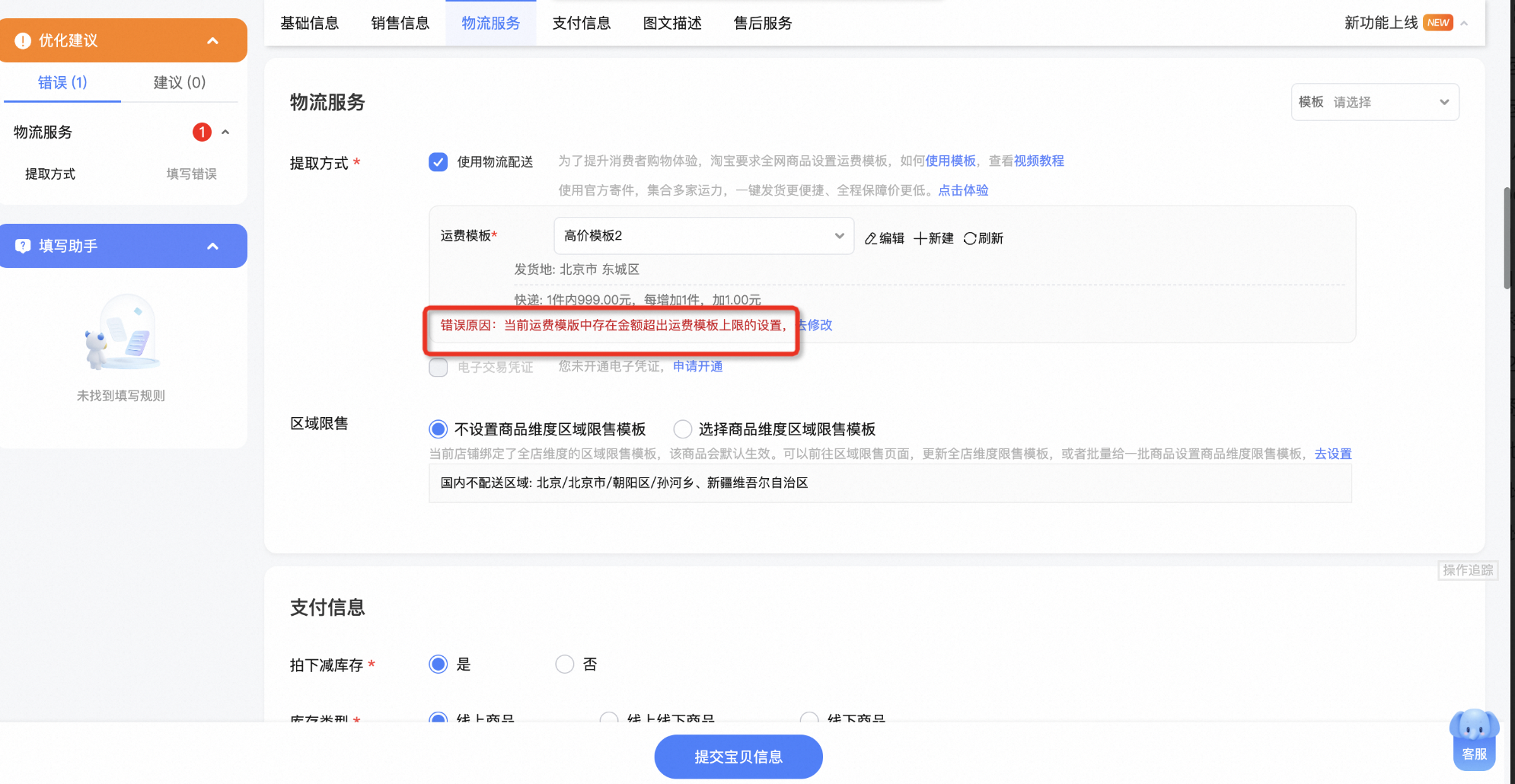Go to the 销售信息 tab
This screenshot has height=784, width=1515.
(400, 23)
